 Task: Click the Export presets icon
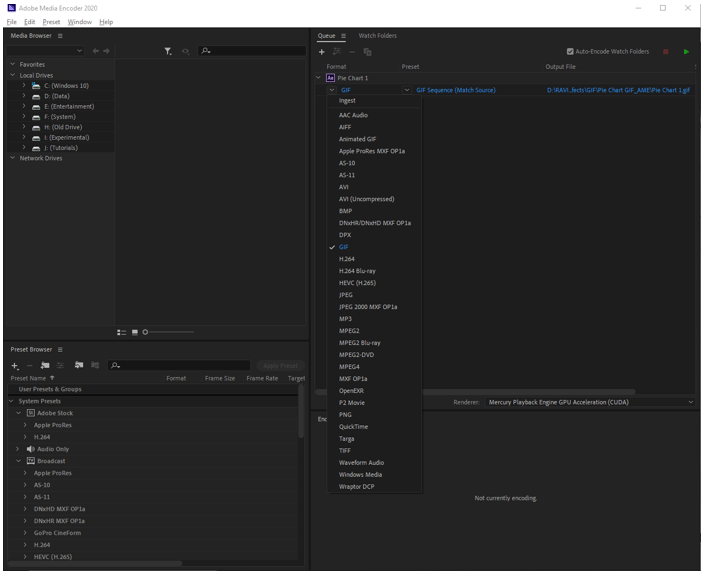(95, 365)
